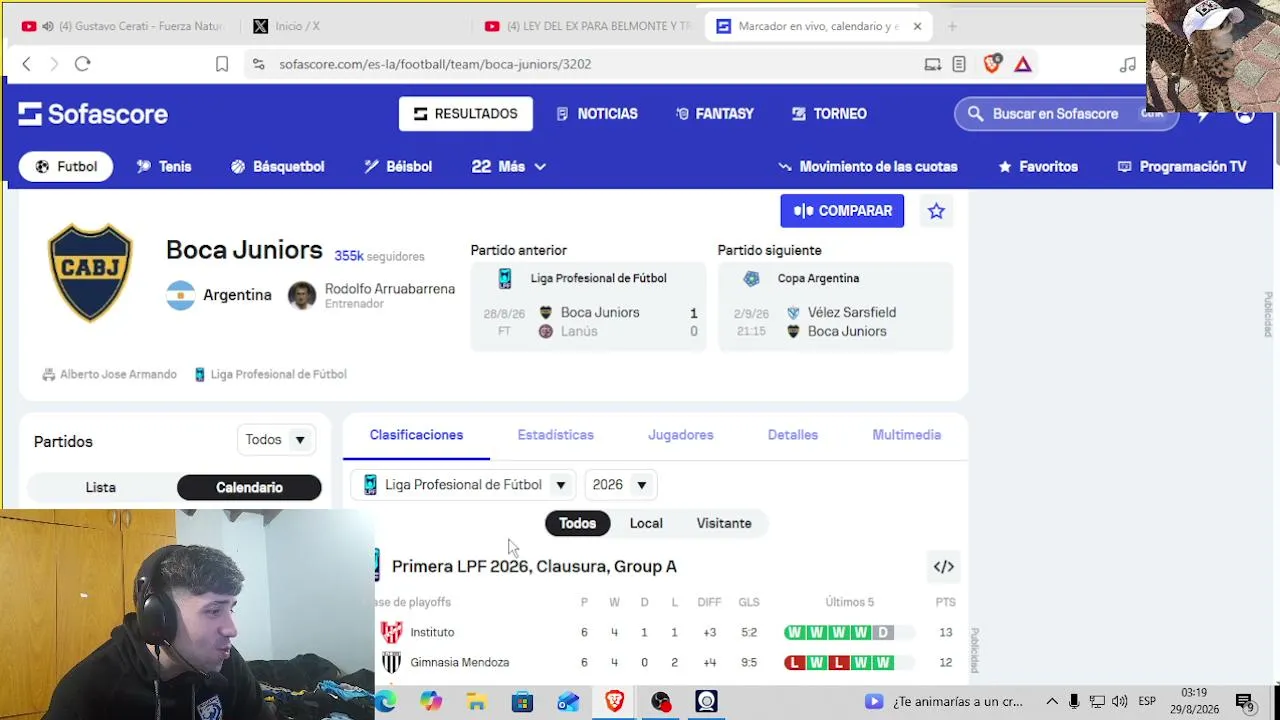Click the RESULTADOS nav button
This screenshot has height=720, width=1280.
tap(466, 114)
